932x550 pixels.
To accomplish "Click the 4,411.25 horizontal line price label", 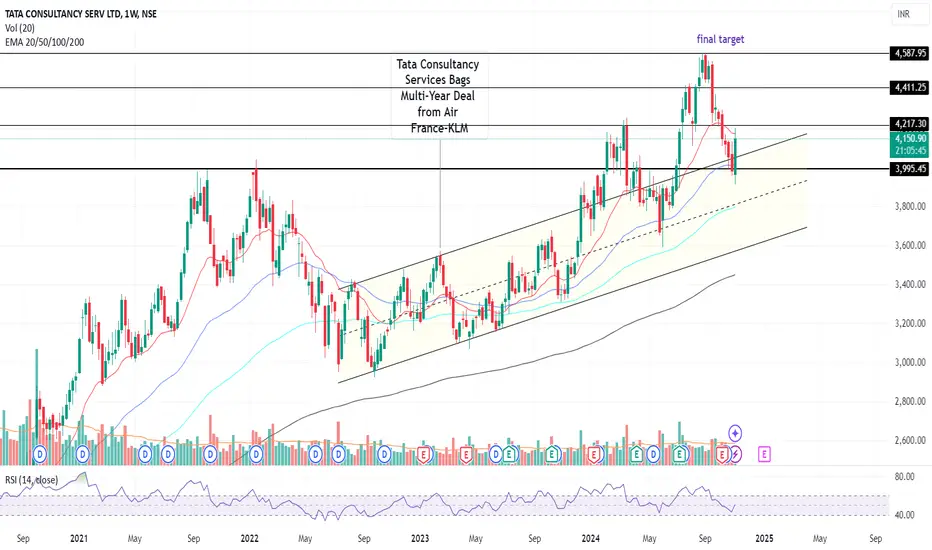I will pyautogui.click(x=909, y=87).
